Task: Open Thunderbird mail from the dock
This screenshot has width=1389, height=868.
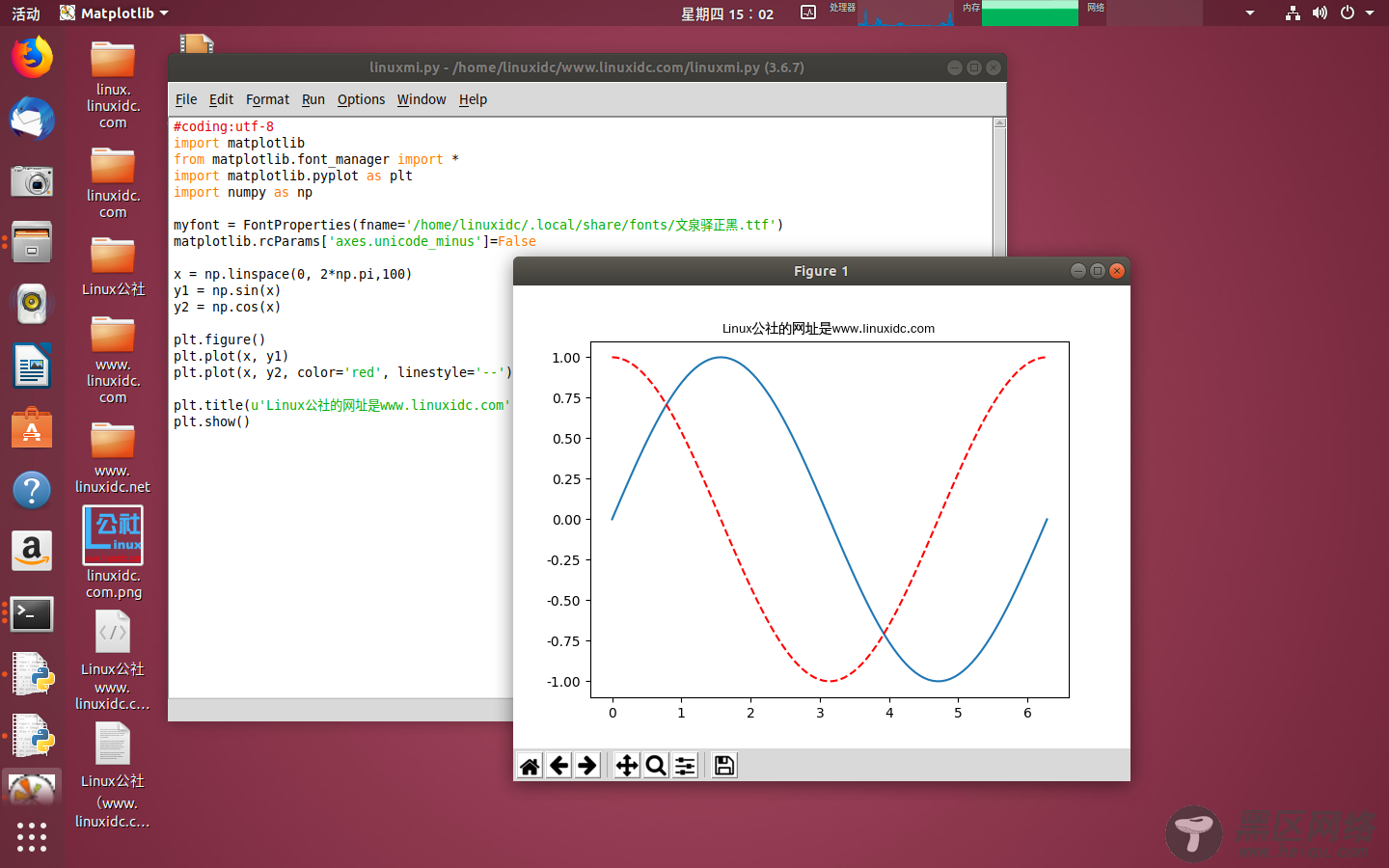Action: pyautogui.click(x=32, y=119)
